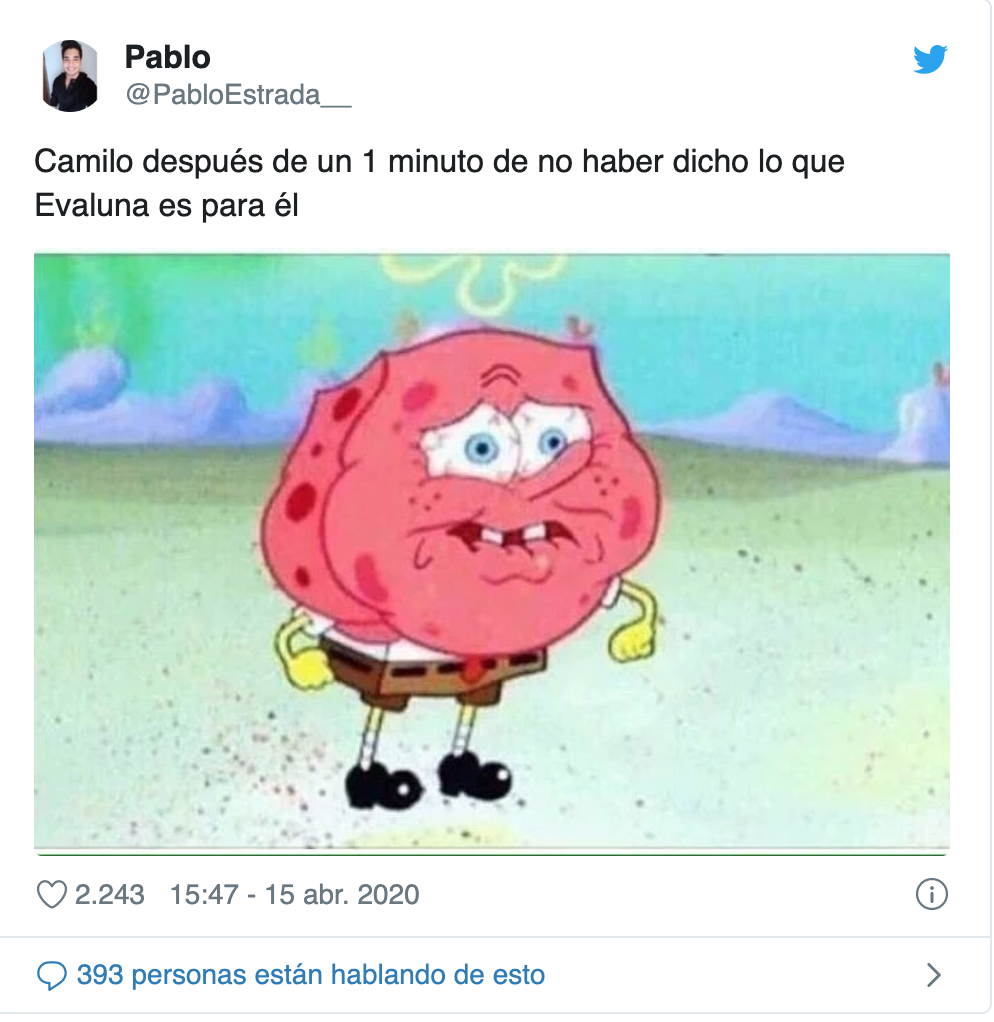This screenshot has width=994, height=1022.
Task: View the SpongeBob meme image
Action: pyautogui.click(x=492, y=554)
